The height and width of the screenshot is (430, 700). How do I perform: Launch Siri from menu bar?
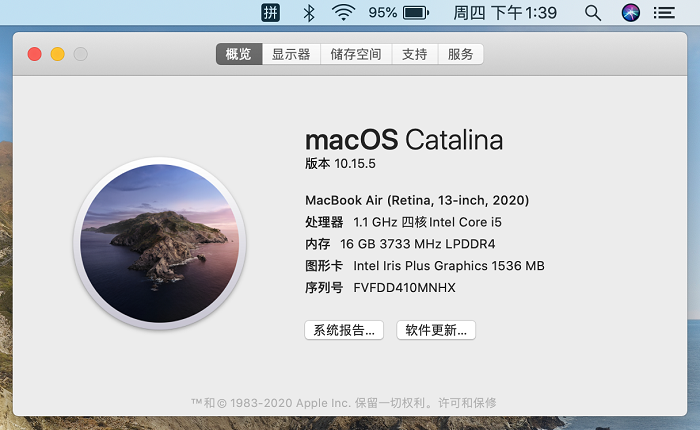(x=631, y=13)
